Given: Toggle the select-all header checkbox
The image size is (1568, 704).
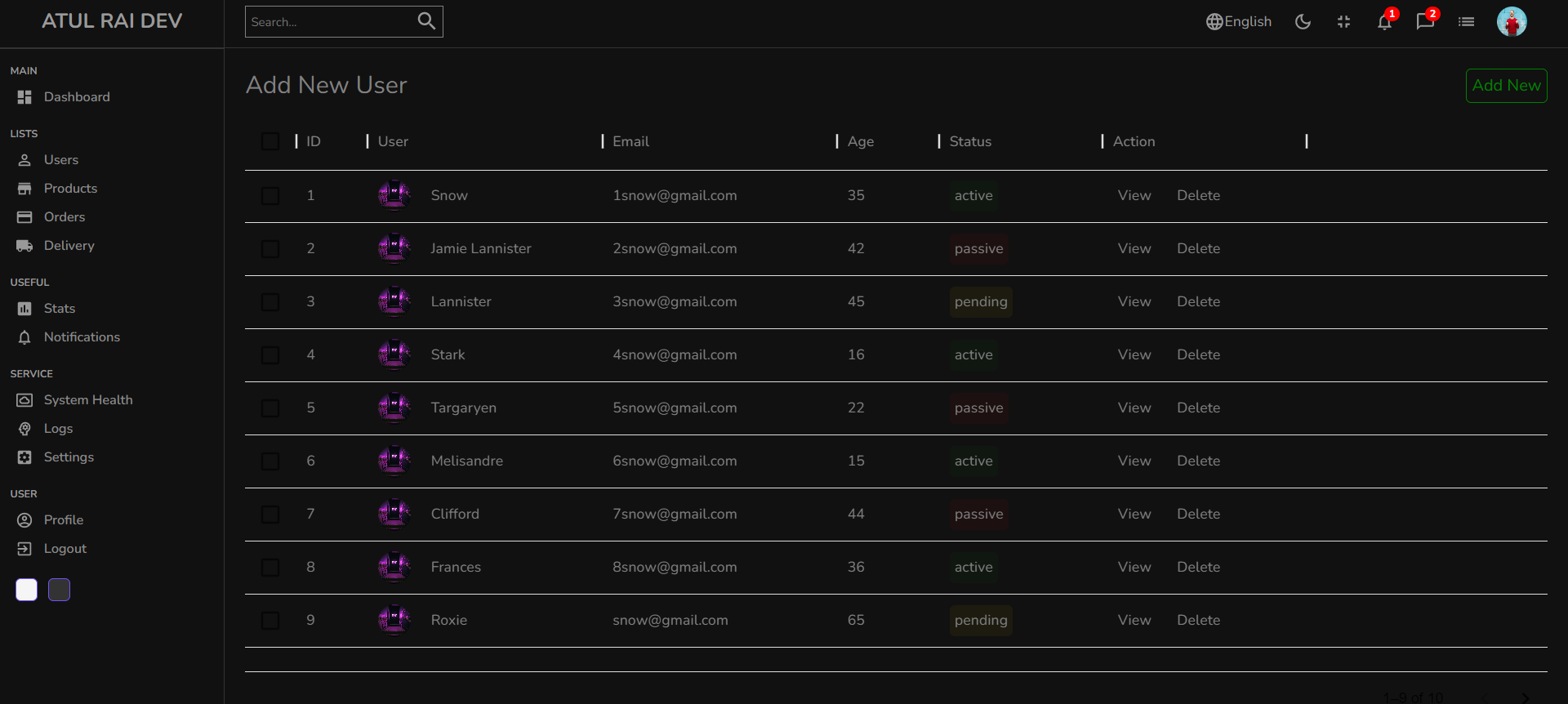Looking at the screenshot, I should (x=270, y=141).
